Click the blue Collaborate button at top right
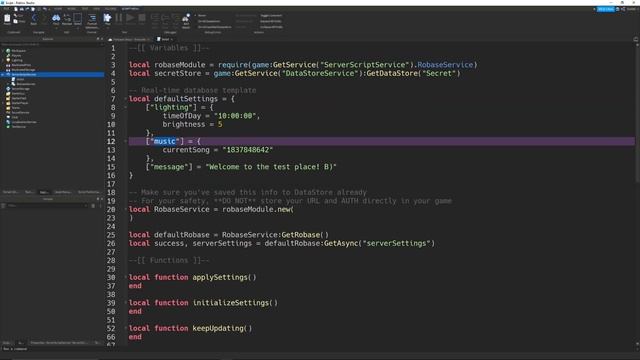This screenshot has height=360, width=640. coord(606,9)
